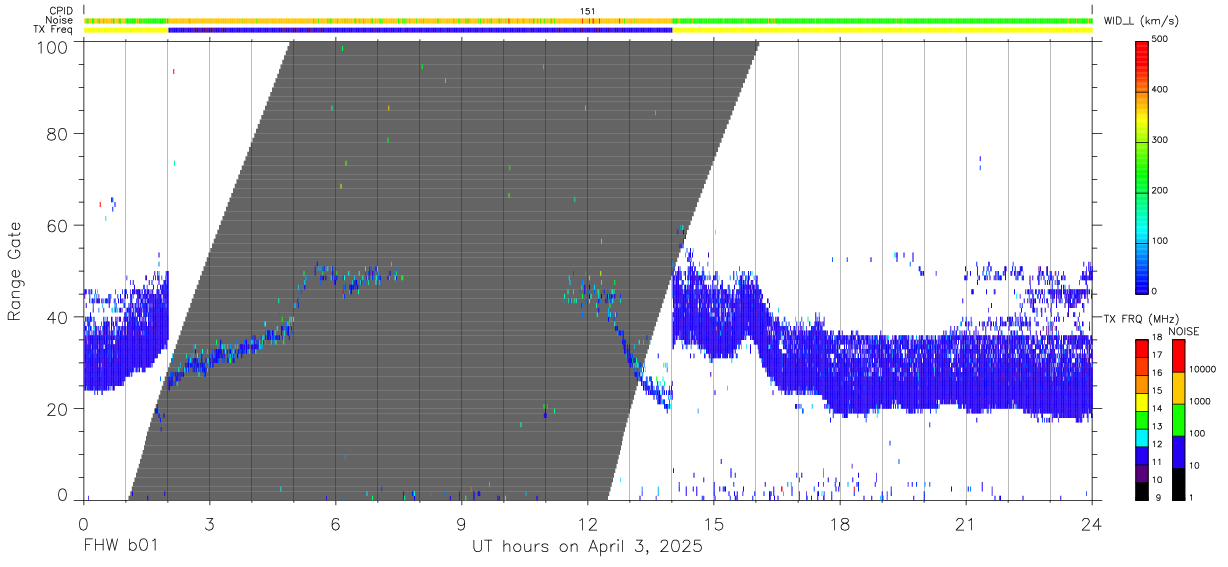Select the yellow 14–15 MHz frequency swatch
The image size is (1228, 567).
coord(1141,402)
